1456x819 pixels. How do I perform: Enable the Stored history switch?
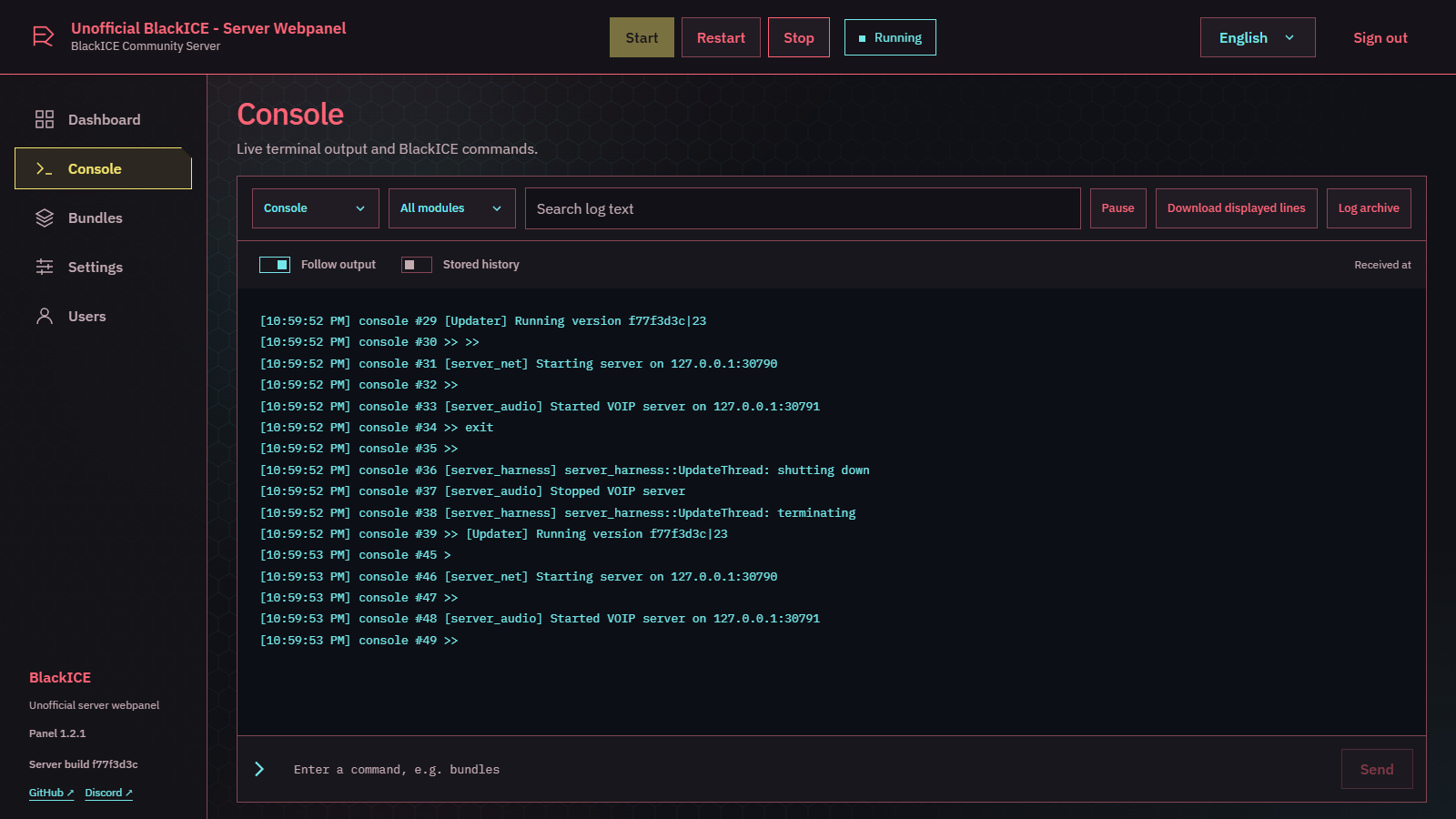point(417,265)
